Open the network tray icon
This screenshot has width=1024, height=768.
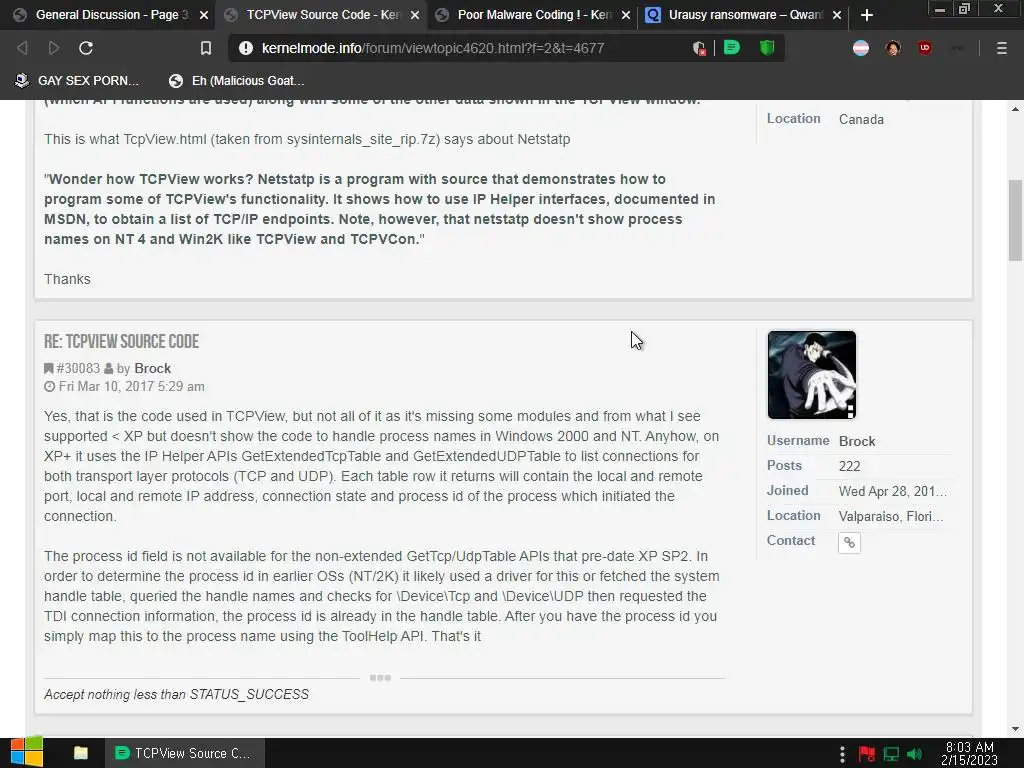[891, 754]
